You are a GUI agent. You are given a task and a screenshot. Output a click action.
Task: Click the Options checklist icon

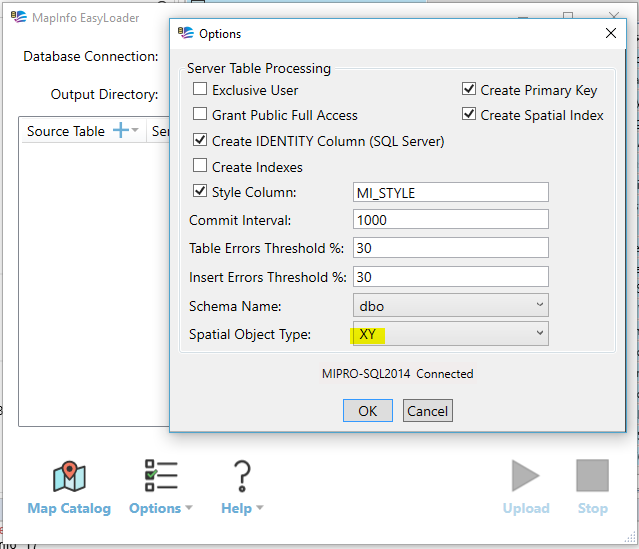click(x=160, y=477)
